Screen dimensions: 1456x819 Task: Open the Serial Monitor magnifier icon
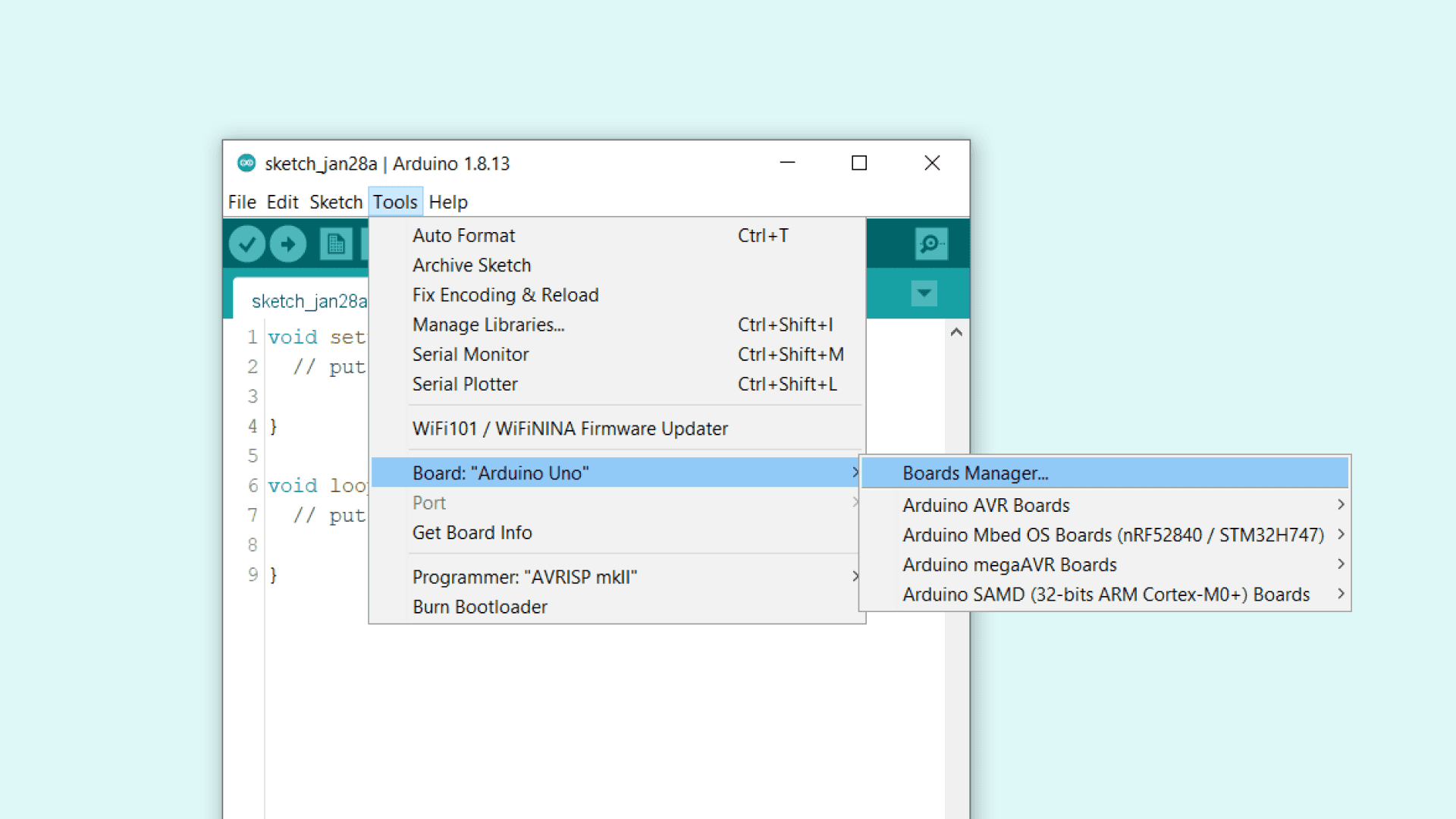tap(930, 244)
